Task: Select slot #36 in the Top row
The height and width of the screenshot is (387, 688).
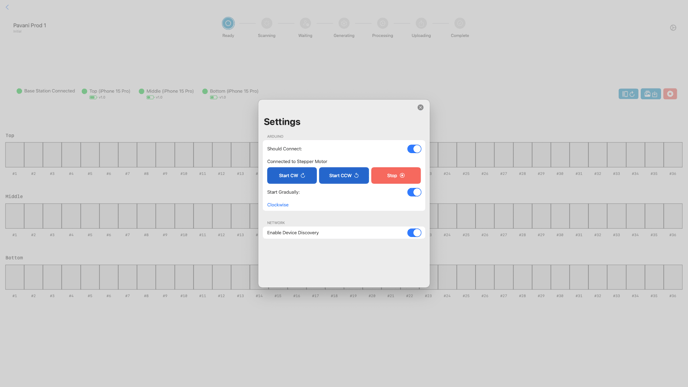Action: [673, 155]
